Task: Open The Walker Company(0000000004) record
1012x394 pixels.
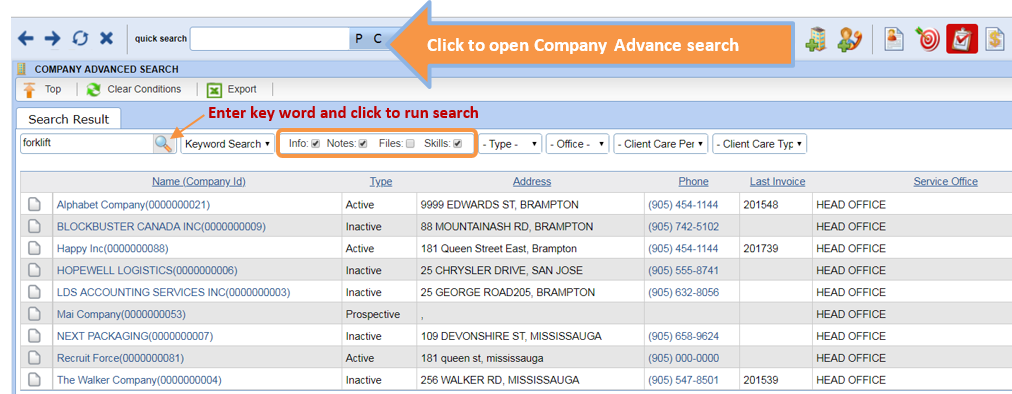Action: pyautogui.click(x=139, y=380)
